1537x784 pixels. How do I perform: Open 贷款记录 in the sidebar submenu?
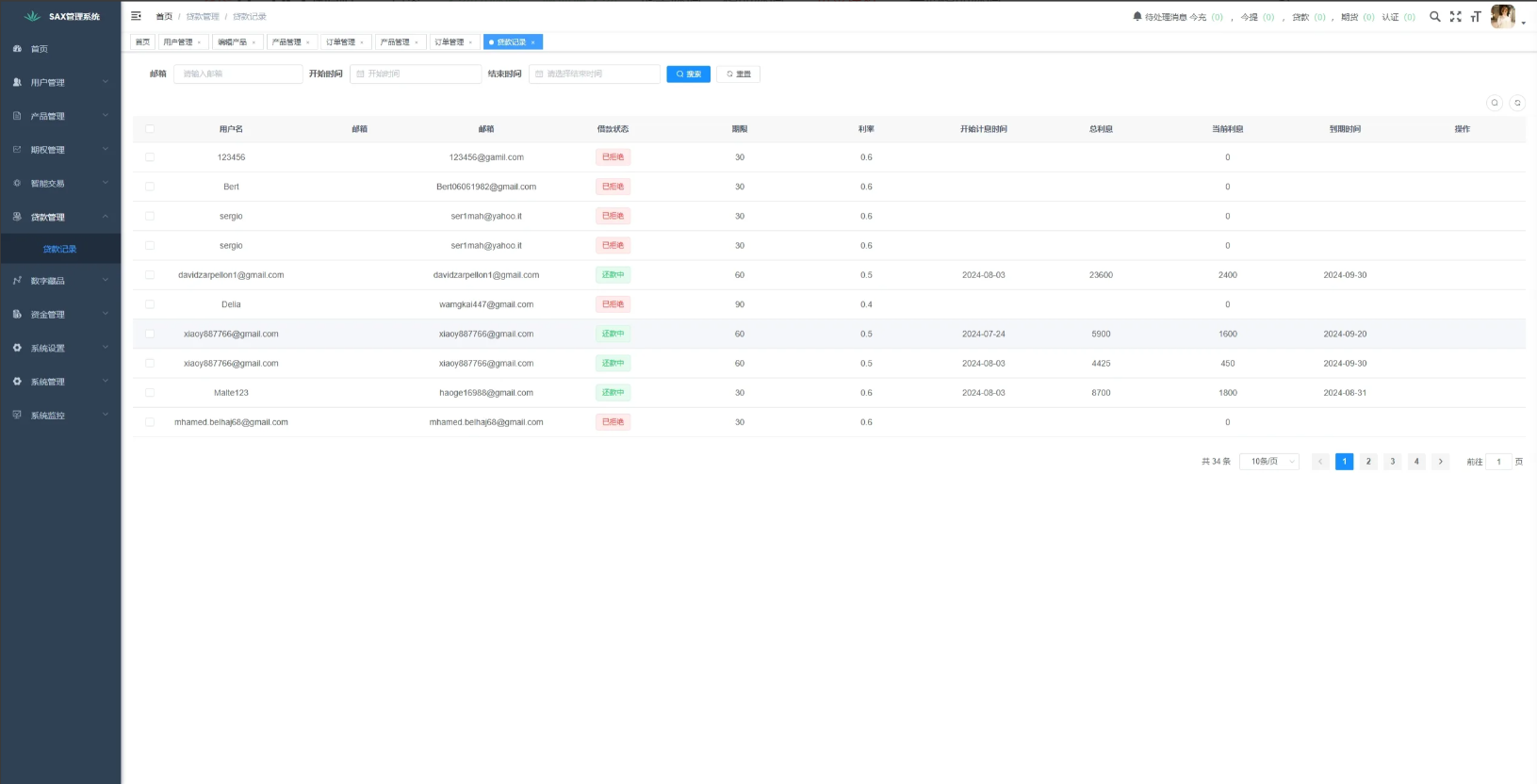59,249
